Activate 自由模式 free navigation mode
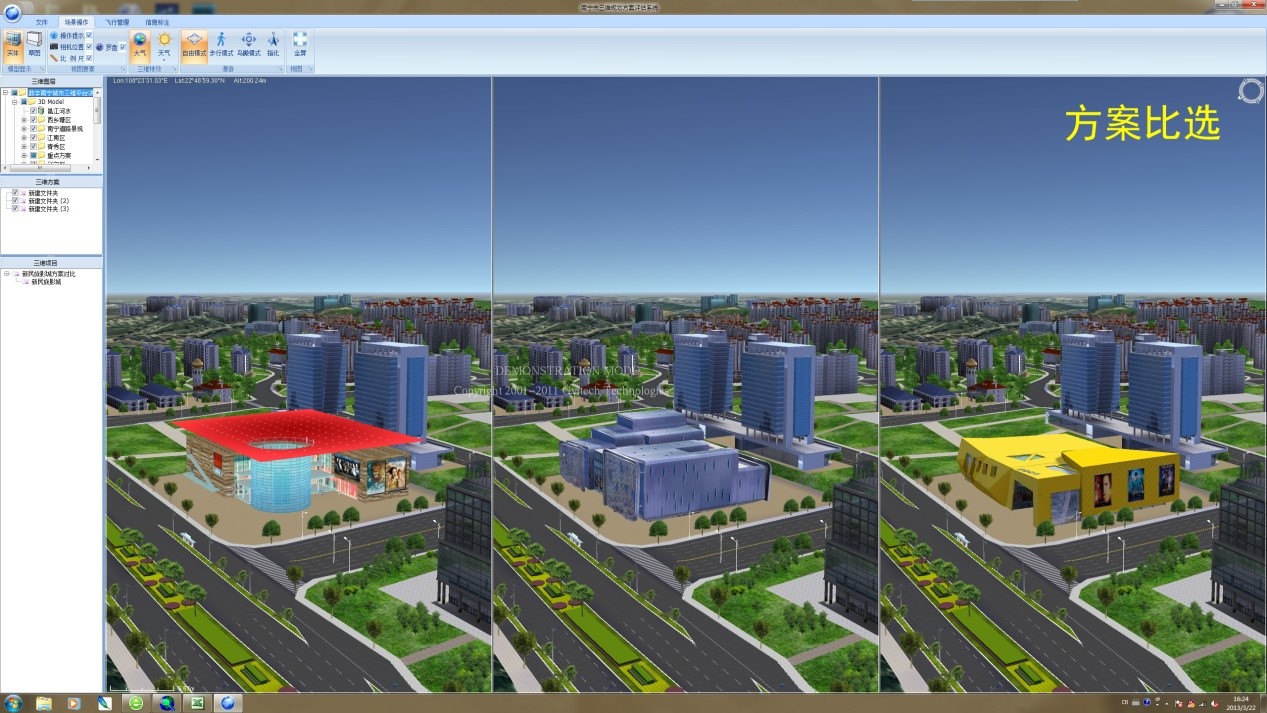This screenshot has height=713, width=1267. pos(194,43)
